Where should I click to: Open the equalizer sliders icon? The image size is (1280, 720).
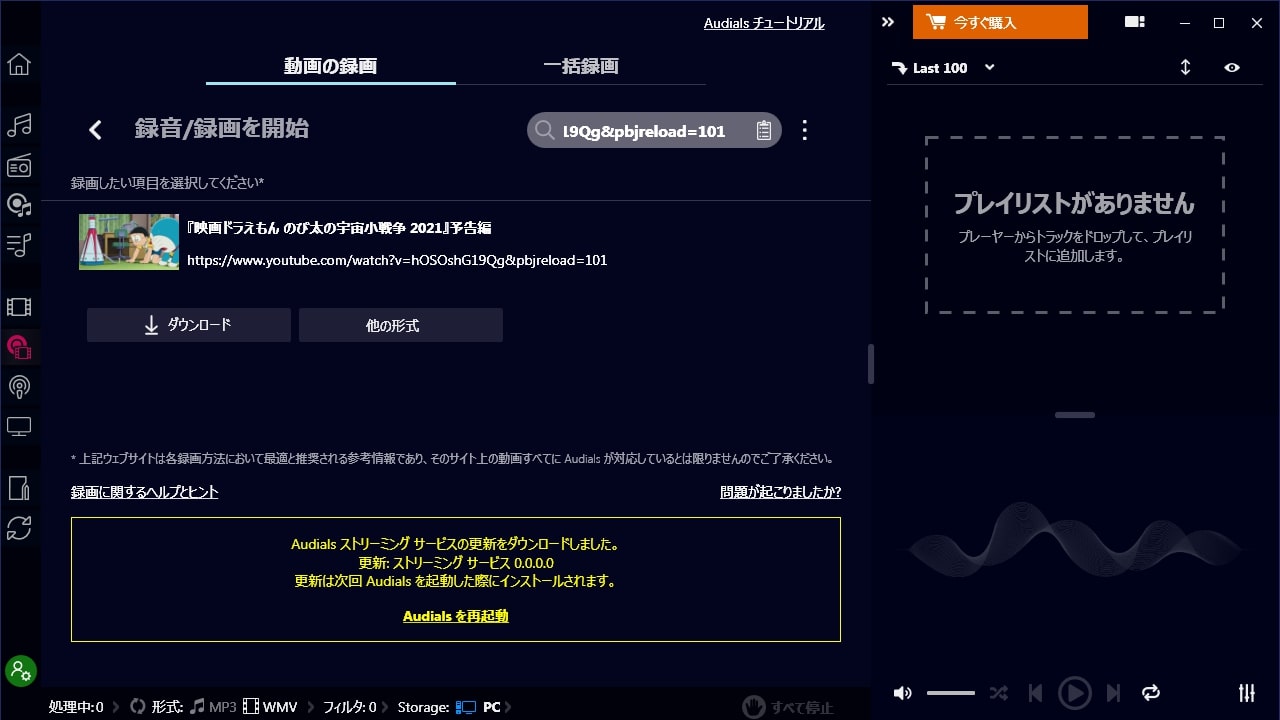[x=1246, y=693]
